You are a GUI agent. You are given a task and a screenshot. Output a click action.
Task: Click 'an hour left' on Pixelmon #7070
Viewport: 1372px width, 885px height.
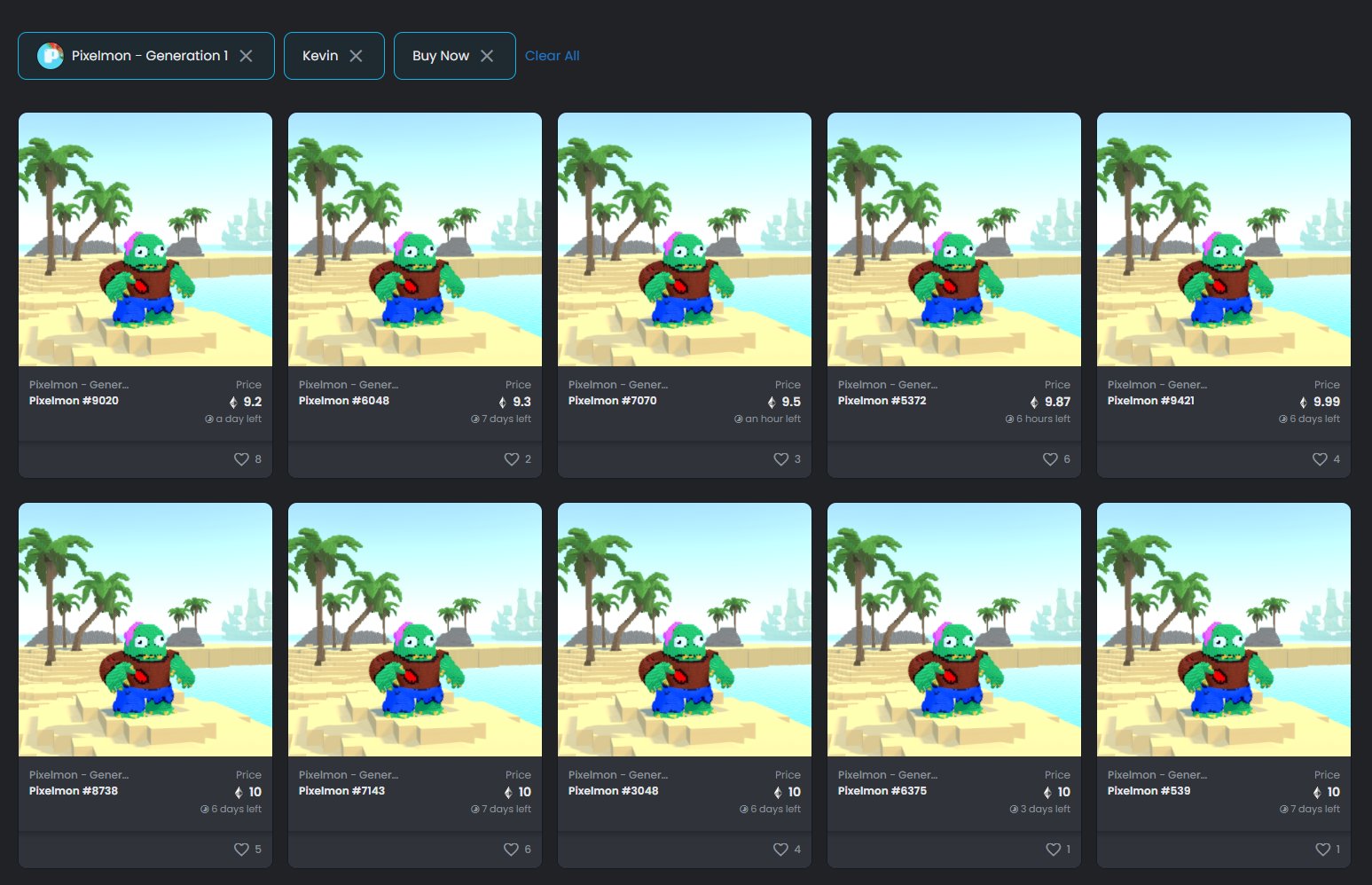pos(767,419)
